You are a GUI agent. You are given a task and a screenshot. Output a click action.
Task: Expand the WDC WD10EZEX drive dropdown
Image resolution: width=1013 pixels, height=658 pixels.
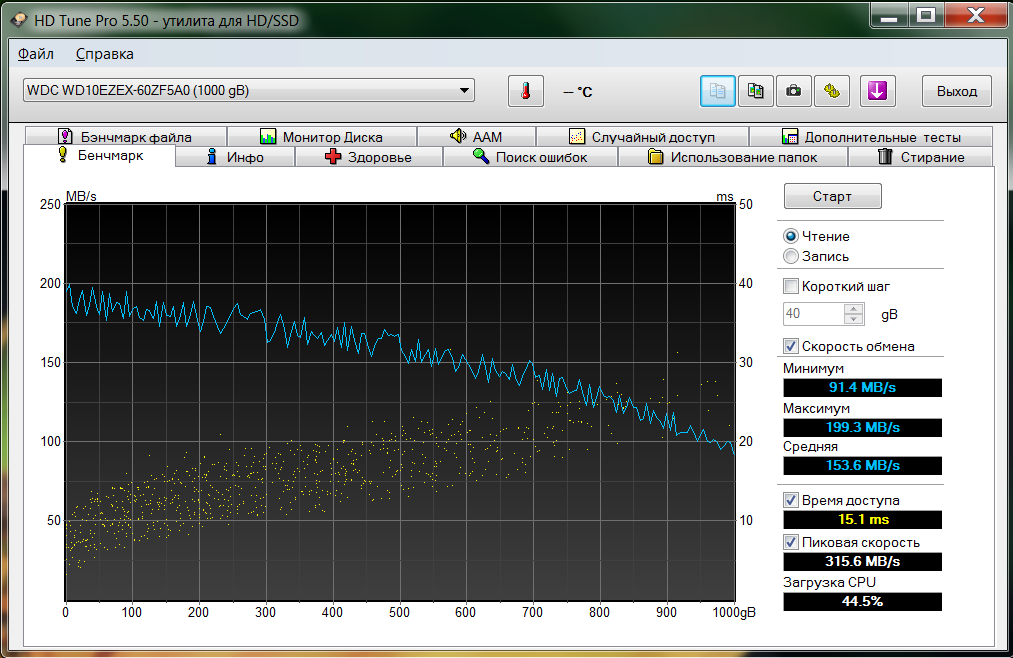[464, 90]
